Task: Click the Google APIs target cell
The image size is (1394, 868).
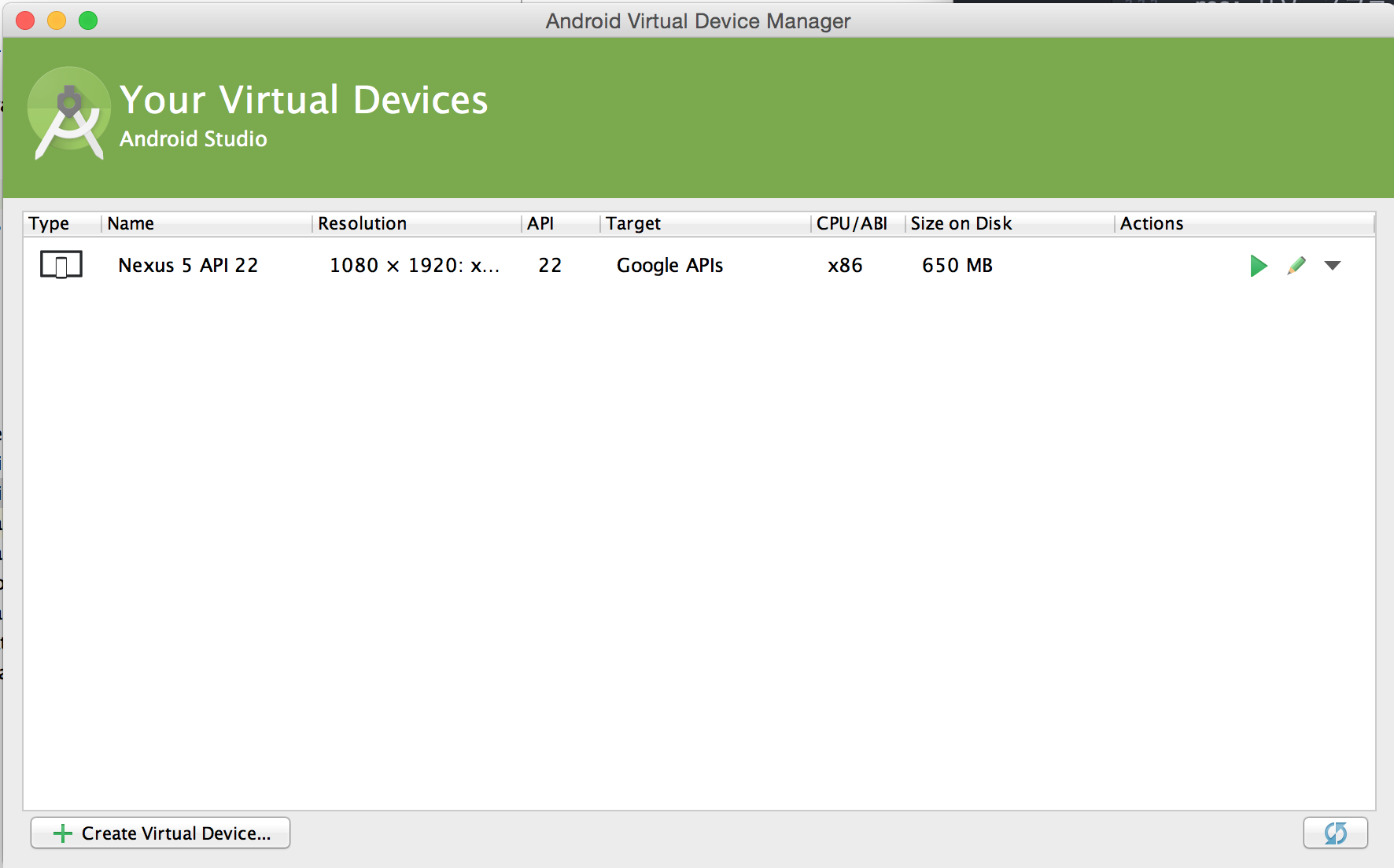Action: click(669, 266)
